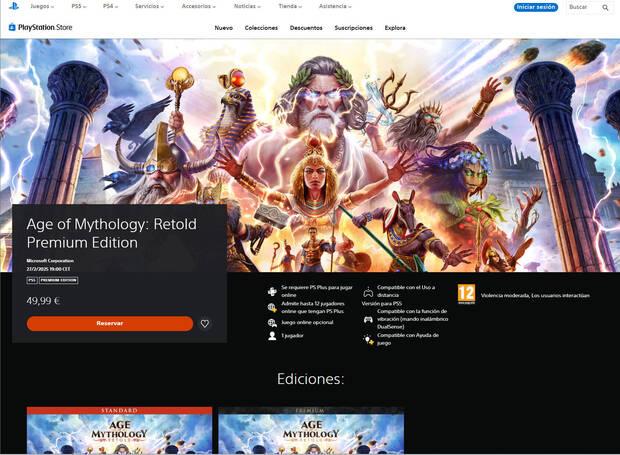This screenshot has width=620, height=455.
Task: Expand the Juegos dropdown menu
Action: (42, 6)
